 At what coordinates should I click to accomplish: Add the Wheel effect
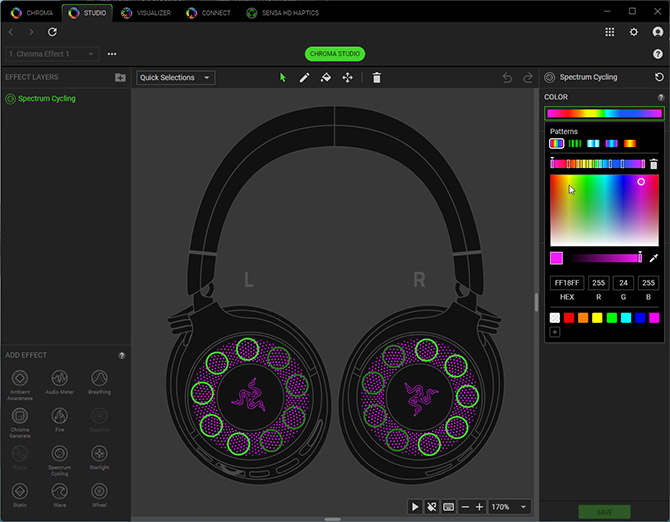(x=99, y=495)
